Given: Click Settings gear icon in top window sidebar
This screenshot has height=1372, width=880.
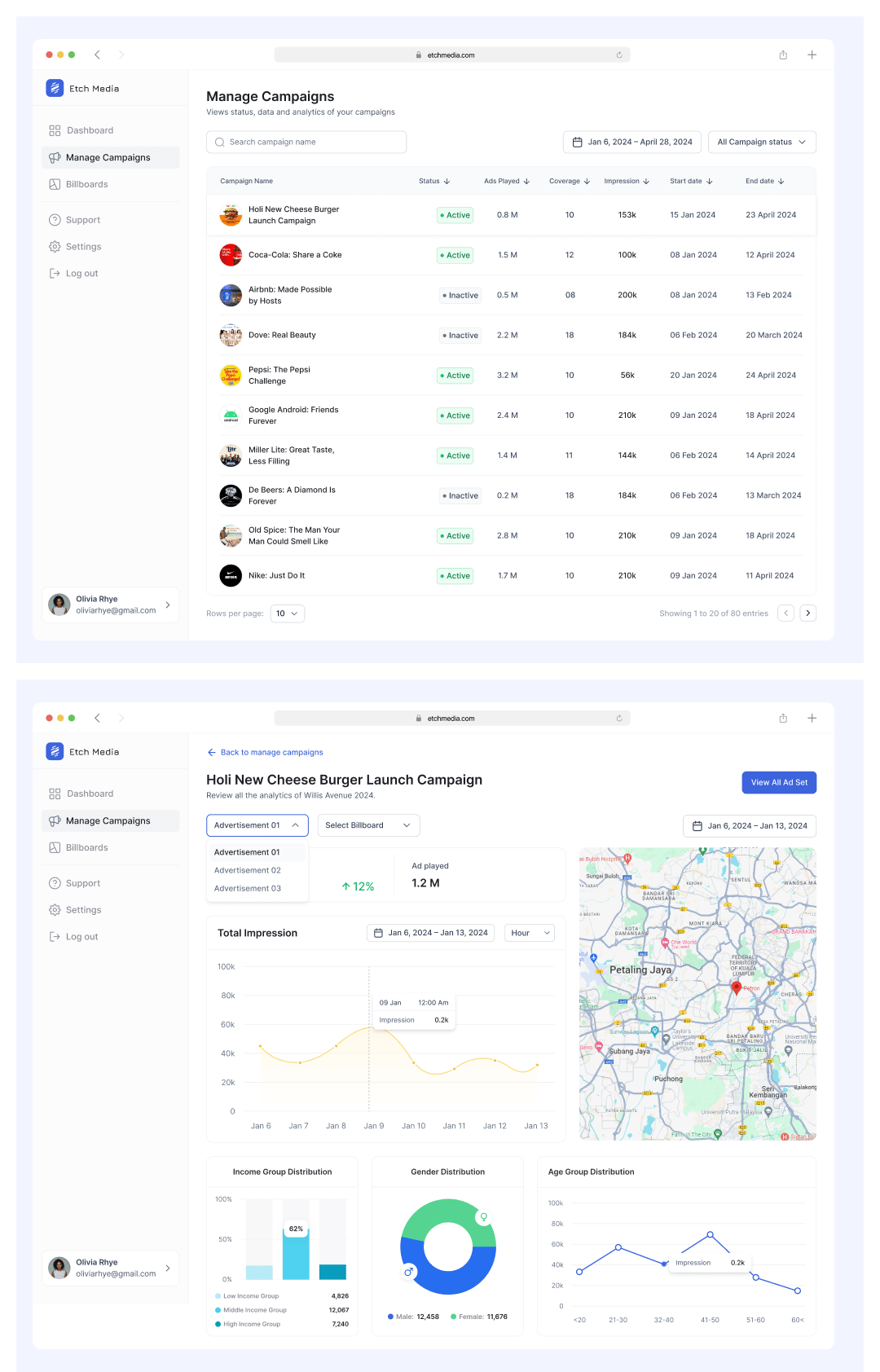Looking at the screenshot, I should 55,247.
